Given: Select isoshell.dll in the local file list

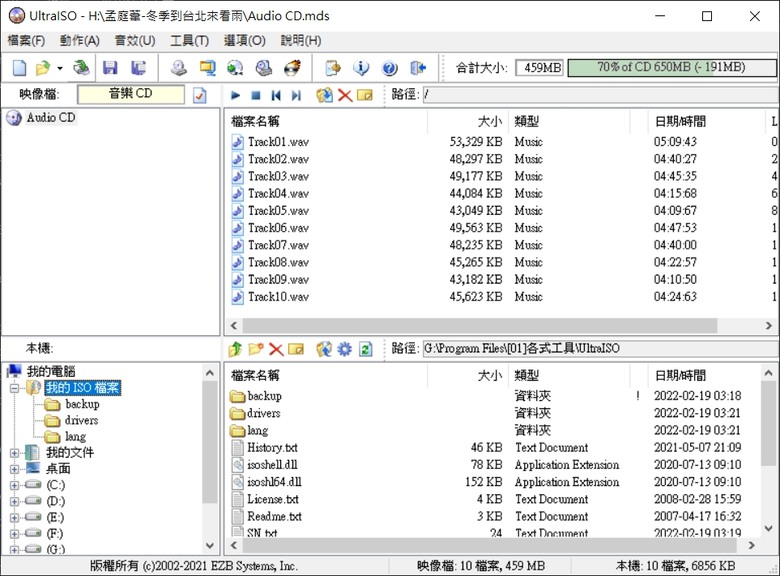Looking at the screenshot, I should click(272, 465).
